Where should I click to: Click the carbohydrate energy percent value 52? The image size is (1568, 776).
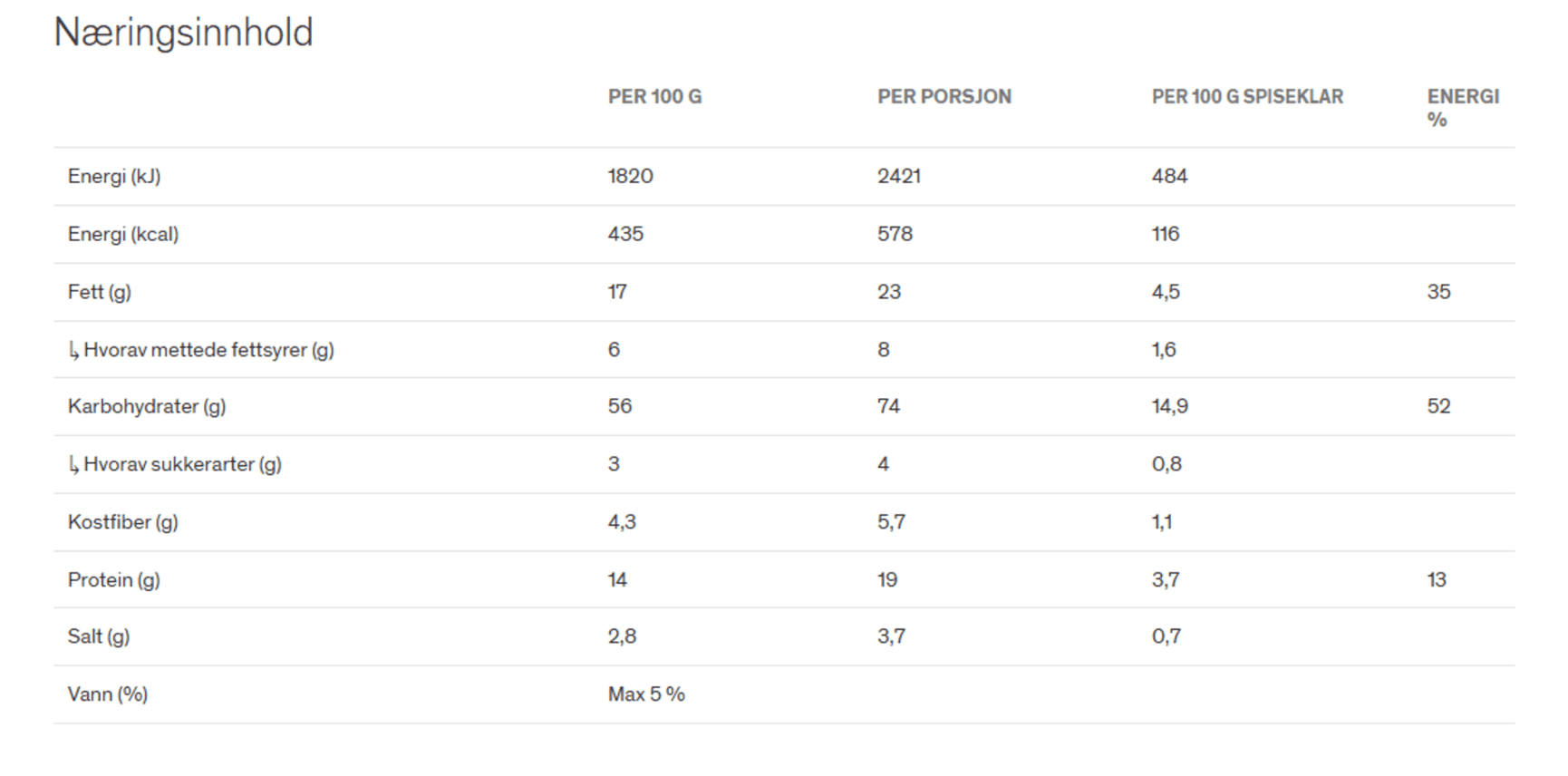(x=1438, y=406)
